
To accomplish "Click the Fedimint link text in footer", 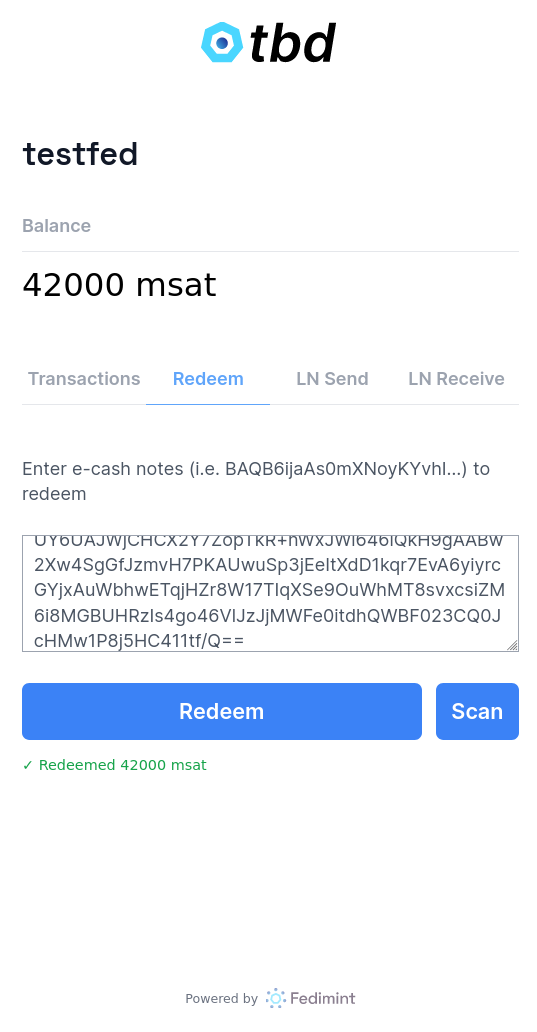I will tap(322, 998).
